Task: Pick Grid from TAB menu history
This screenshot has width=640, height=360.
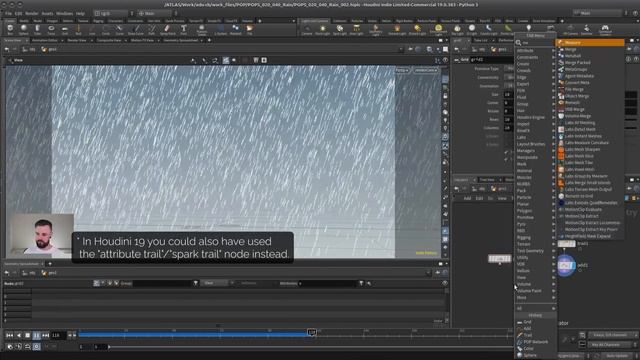Action: pos(535,322)
